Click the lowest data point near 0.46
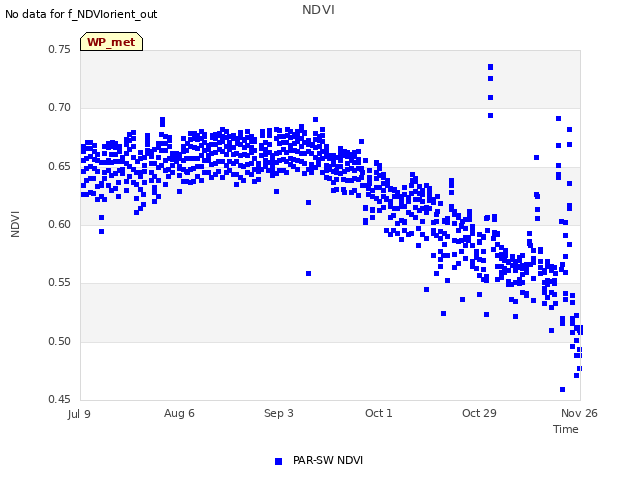The width and height of the screenshot is (640, 480). point(562,389)
